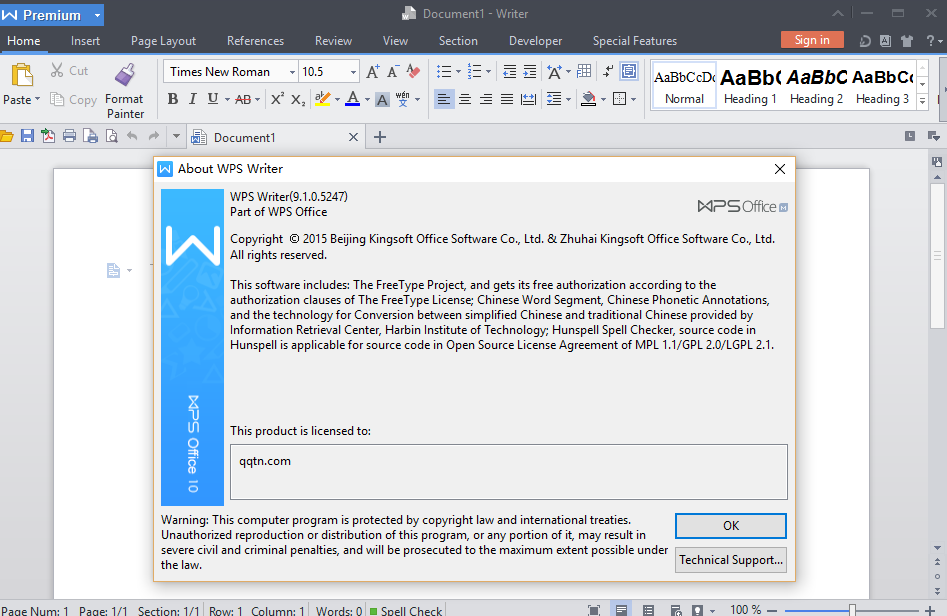Click the zoom slider handle in status bar

(x=852, y=610)
